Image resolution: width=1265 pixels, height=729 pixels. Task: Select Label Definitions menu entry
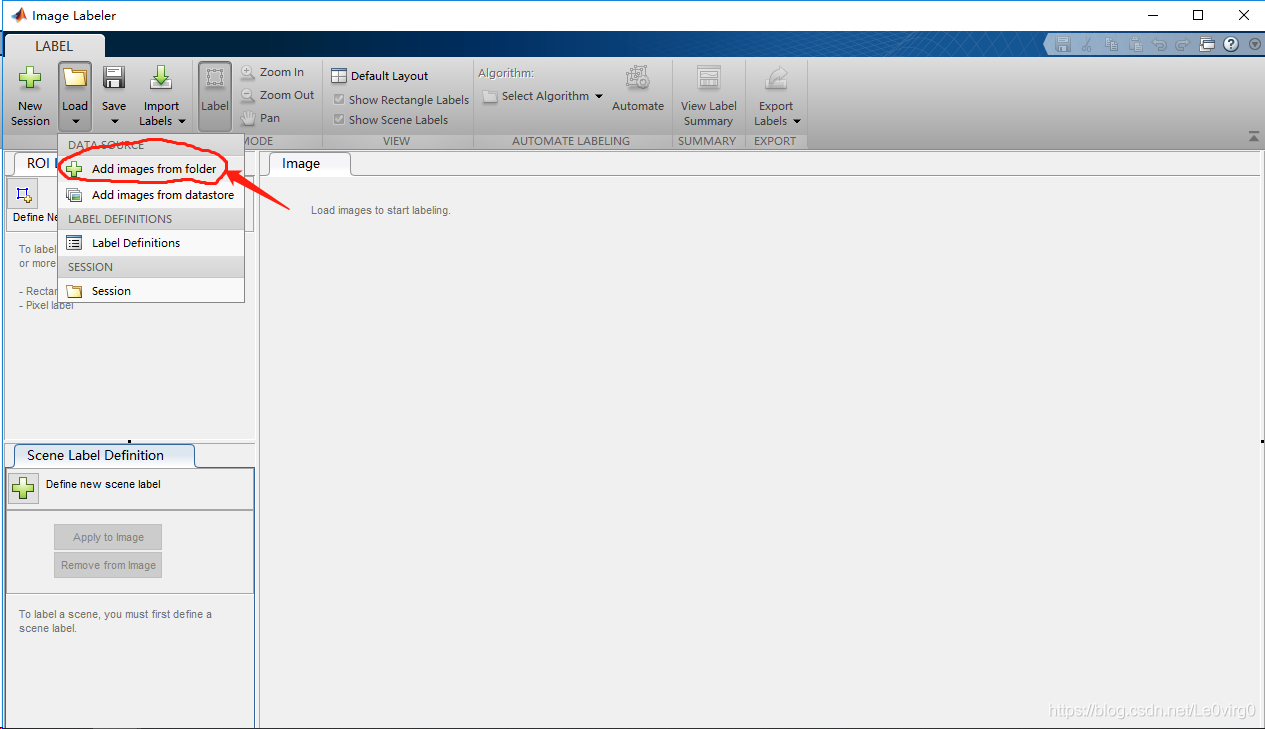point(151,243)
